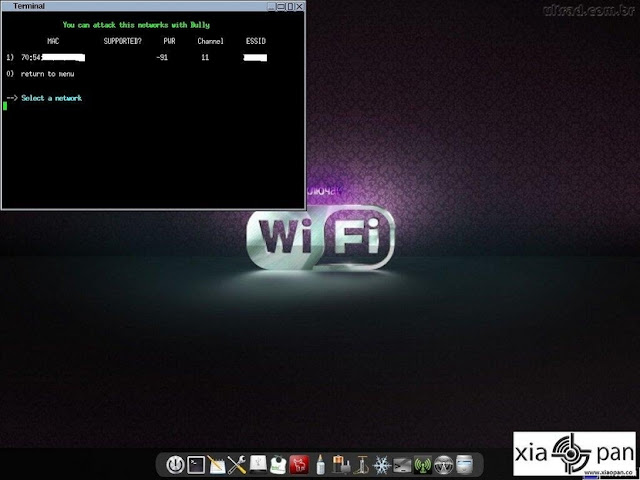Click the channel value 11
Viewport: 640px width, 480px height.
(205, 58)
